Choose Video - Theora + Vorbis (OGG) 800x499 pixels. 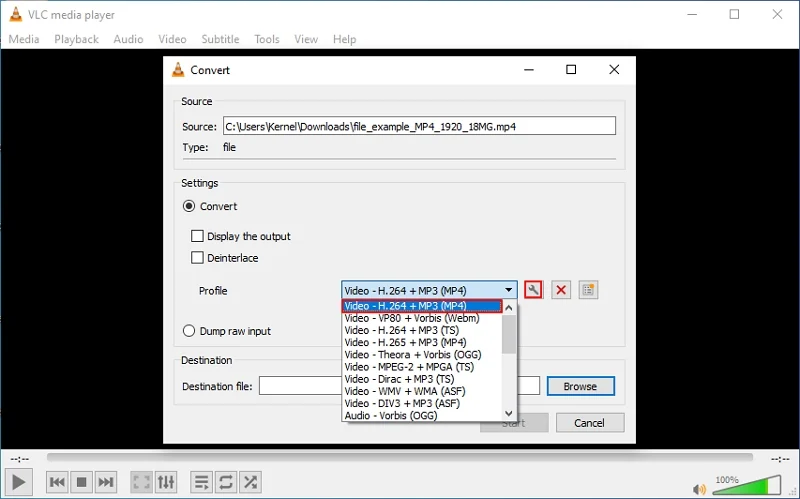pyautogui.click(x=422, y=355)
